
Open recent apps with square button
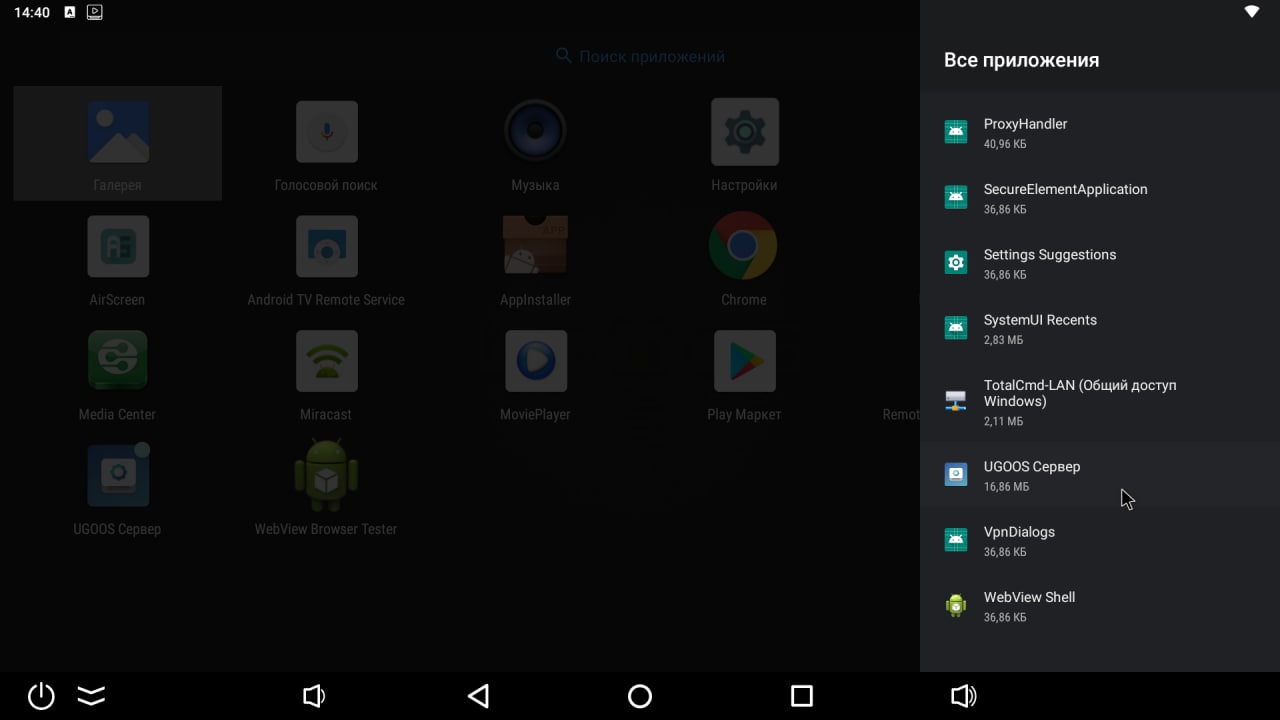pyautogui.click(x=801, y=696)
